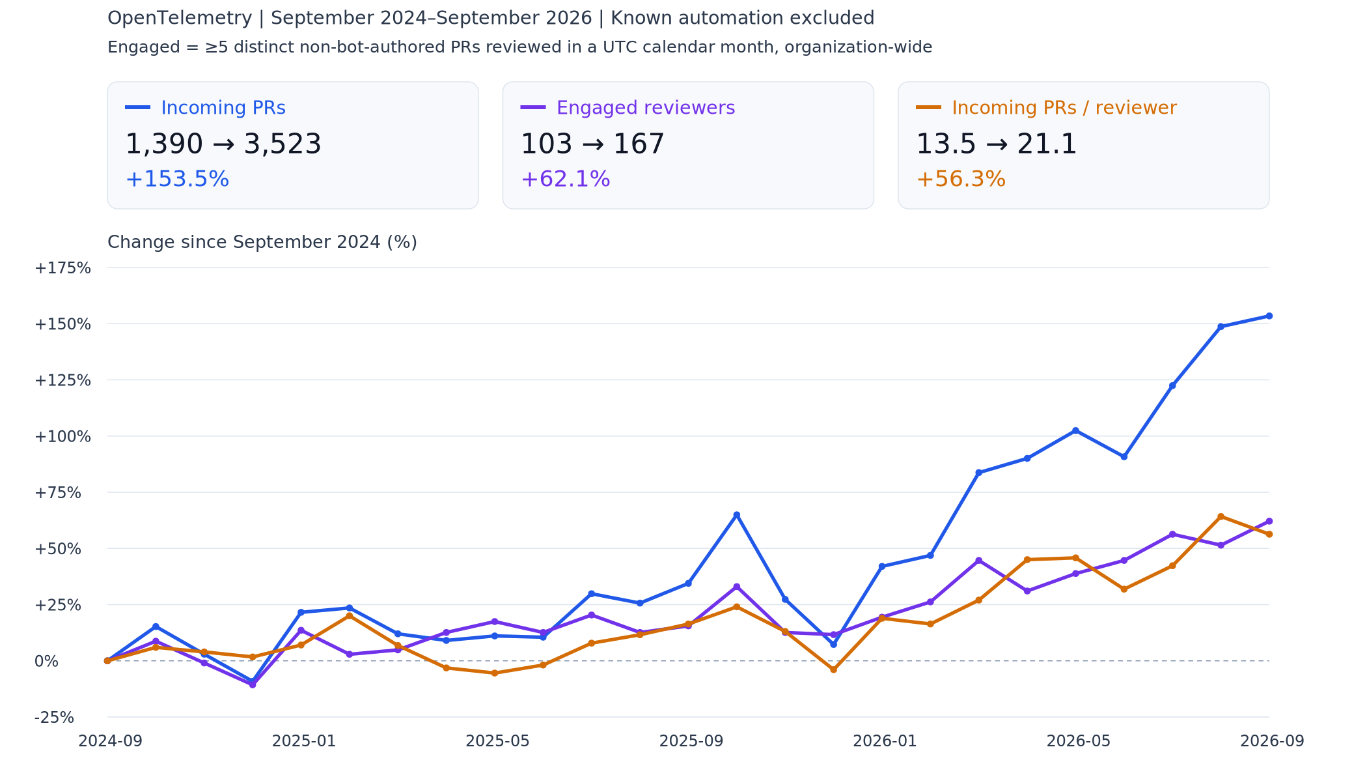The width and height of the screenshot is (1363, 773).
Task: Click the 2025-09 x-axis label
Action: click(x=691, y=741)
